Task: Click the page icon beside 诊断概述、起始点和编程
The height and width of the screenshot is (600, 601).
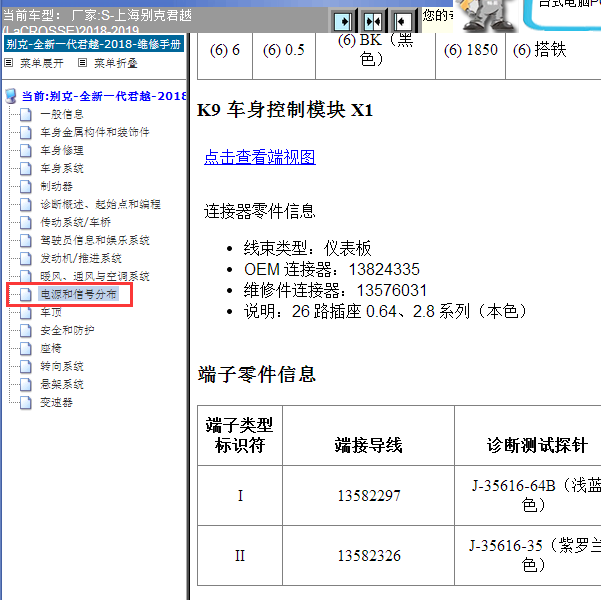Action: point(26,204)
